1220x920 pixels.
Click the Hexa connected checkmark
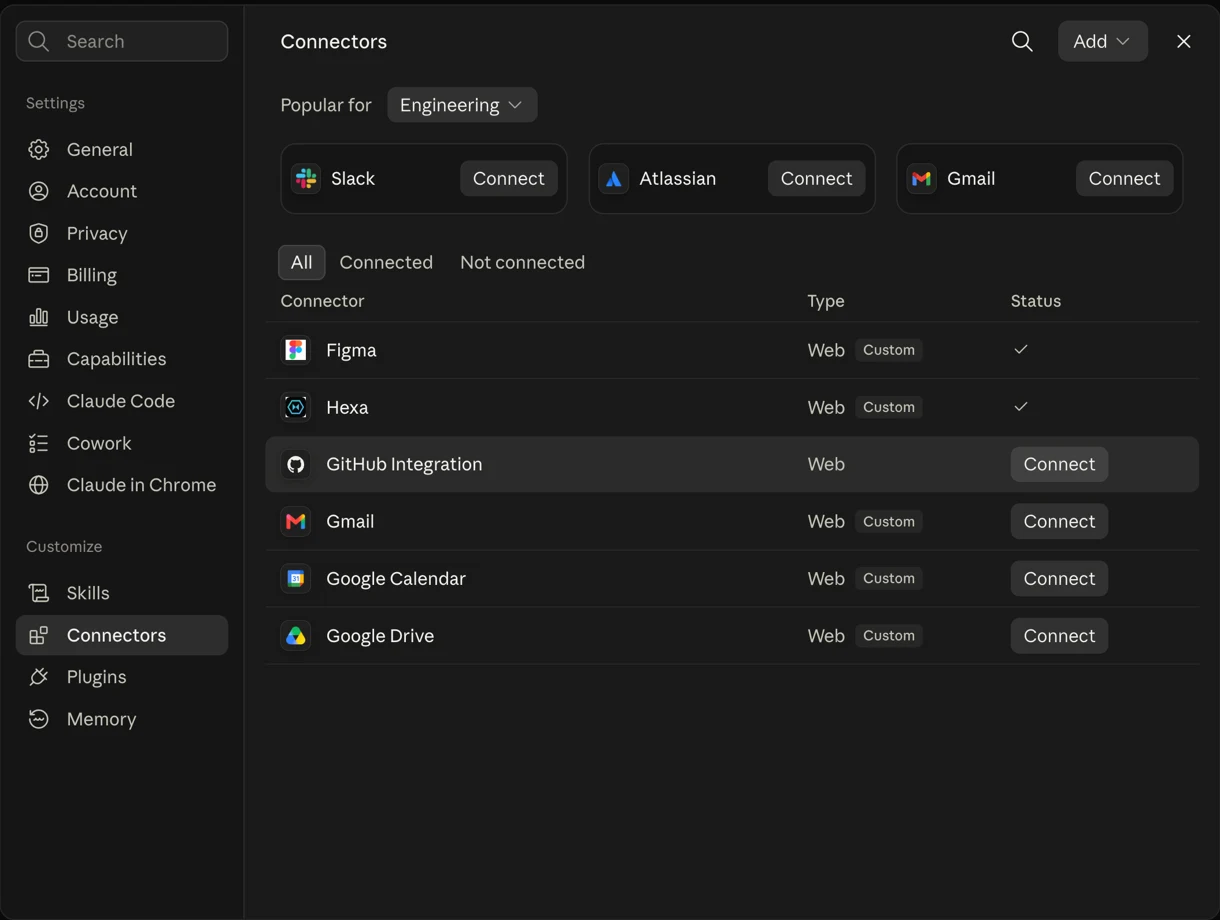coord(1021,406)
